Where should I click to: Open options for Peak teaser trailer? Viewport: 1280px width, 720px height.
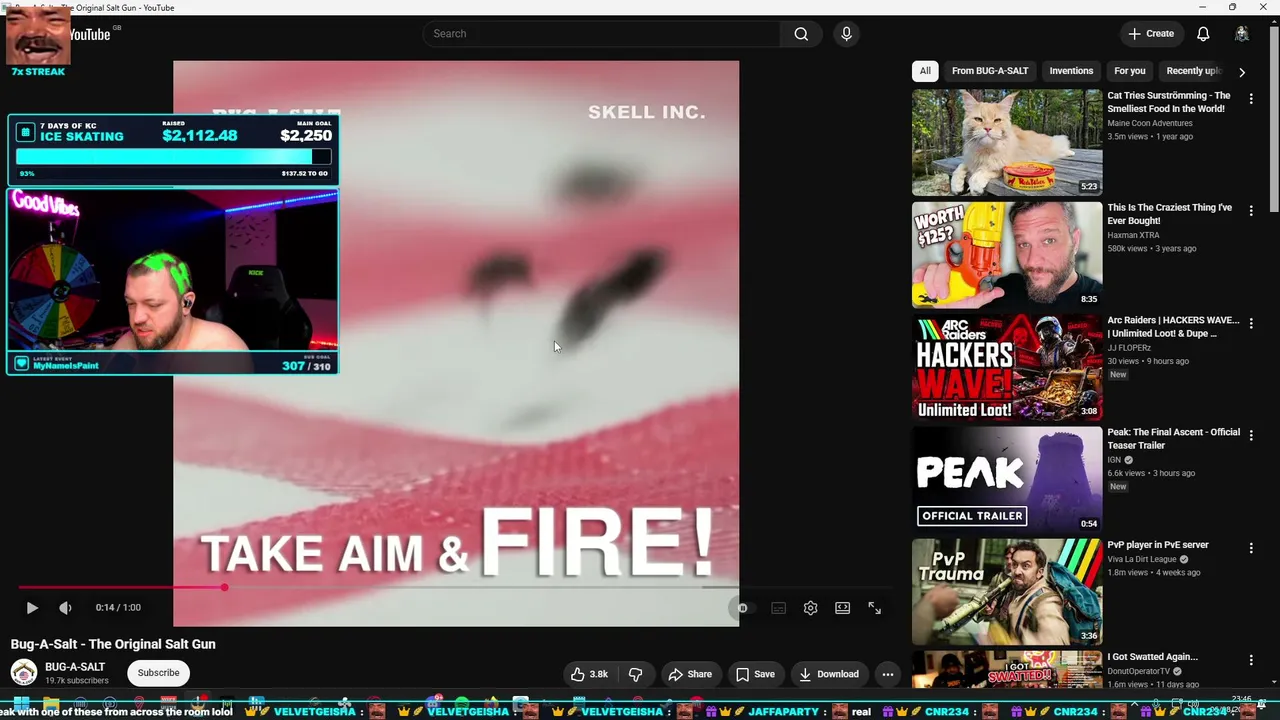click(x=1251, y=436)
